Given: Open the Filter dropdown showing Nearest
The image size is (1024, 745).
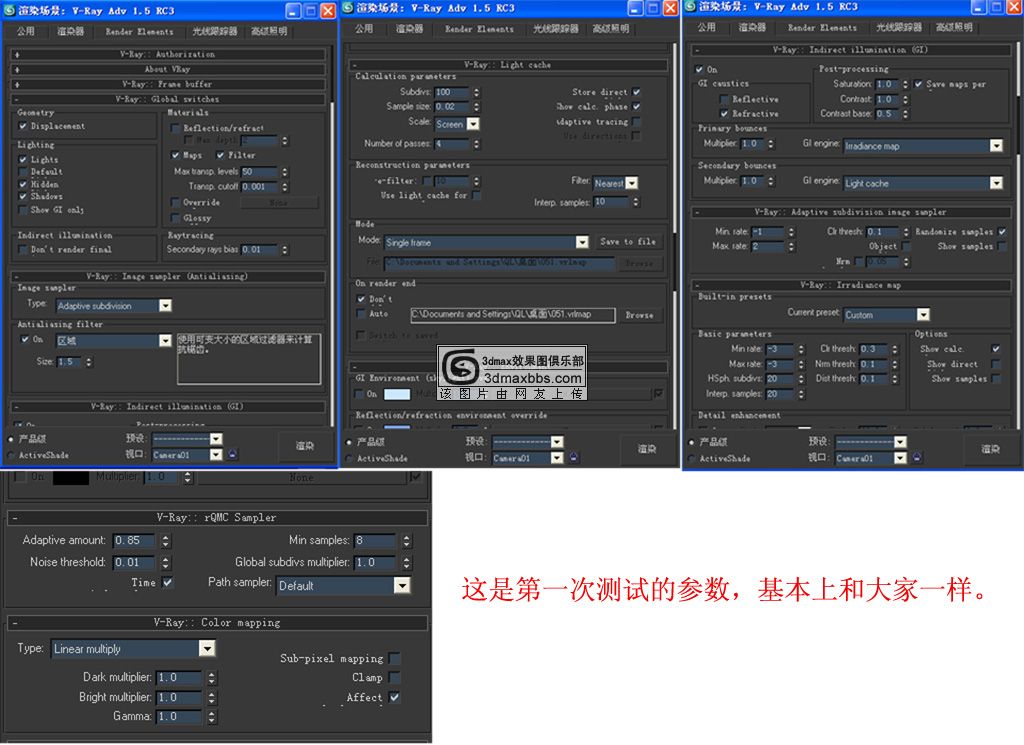Looking at the screenshot, I should click(x=615, y=183).
